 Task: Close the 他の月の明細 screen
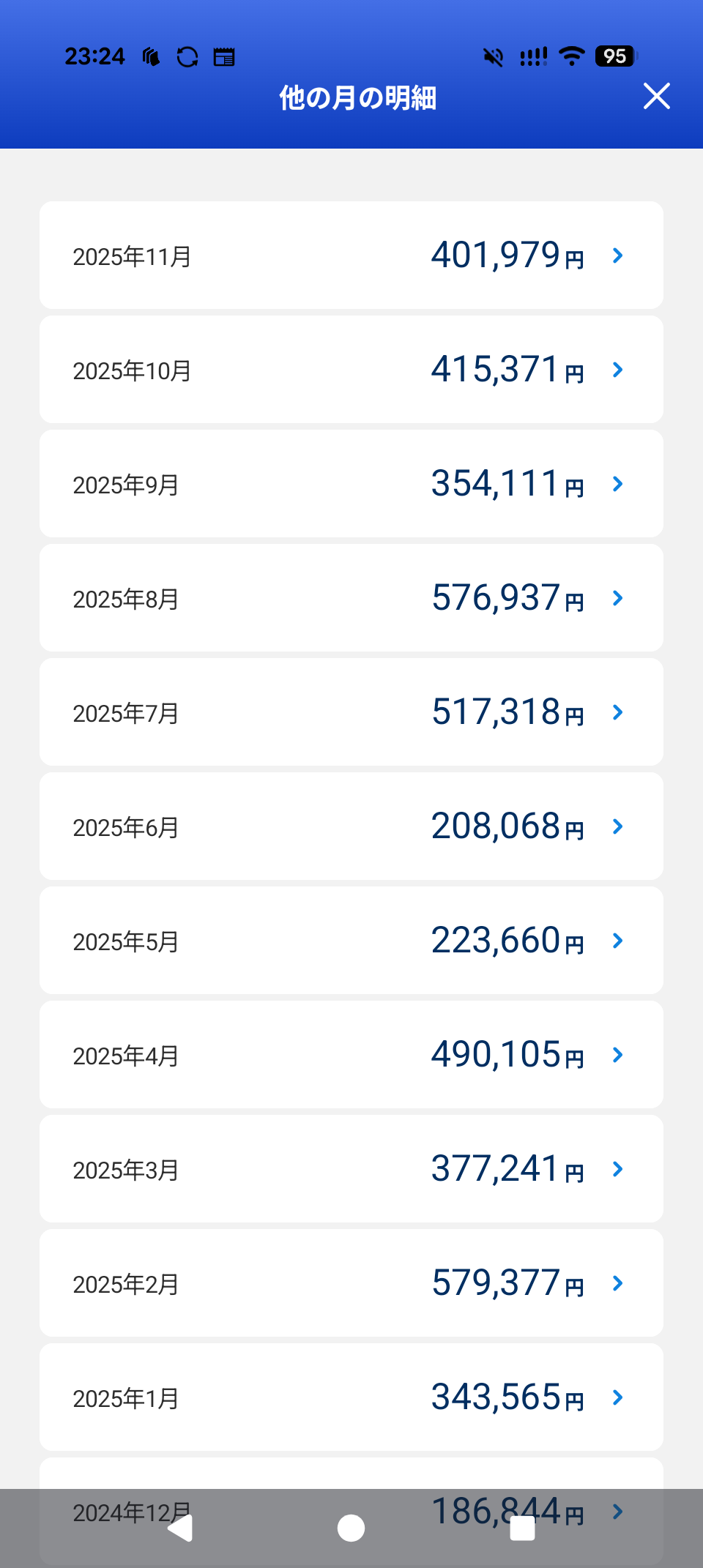[656, 96]
